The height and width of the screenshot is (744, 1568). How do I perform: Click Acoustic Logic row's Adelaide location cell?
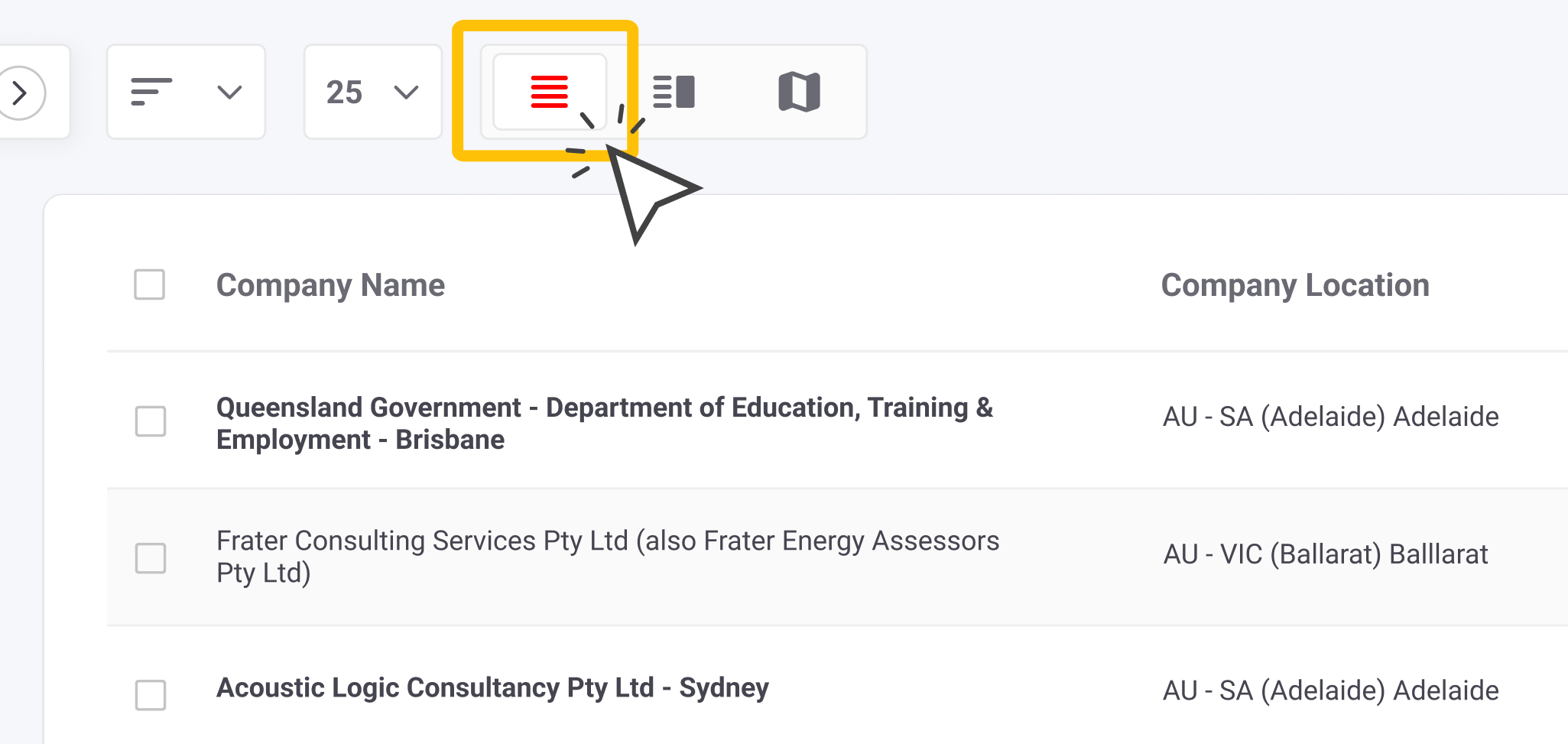(x=1330, y=690)
